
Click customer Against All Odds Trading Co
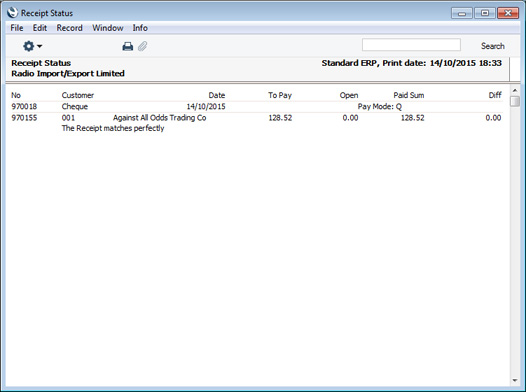(x=160, y=118)
